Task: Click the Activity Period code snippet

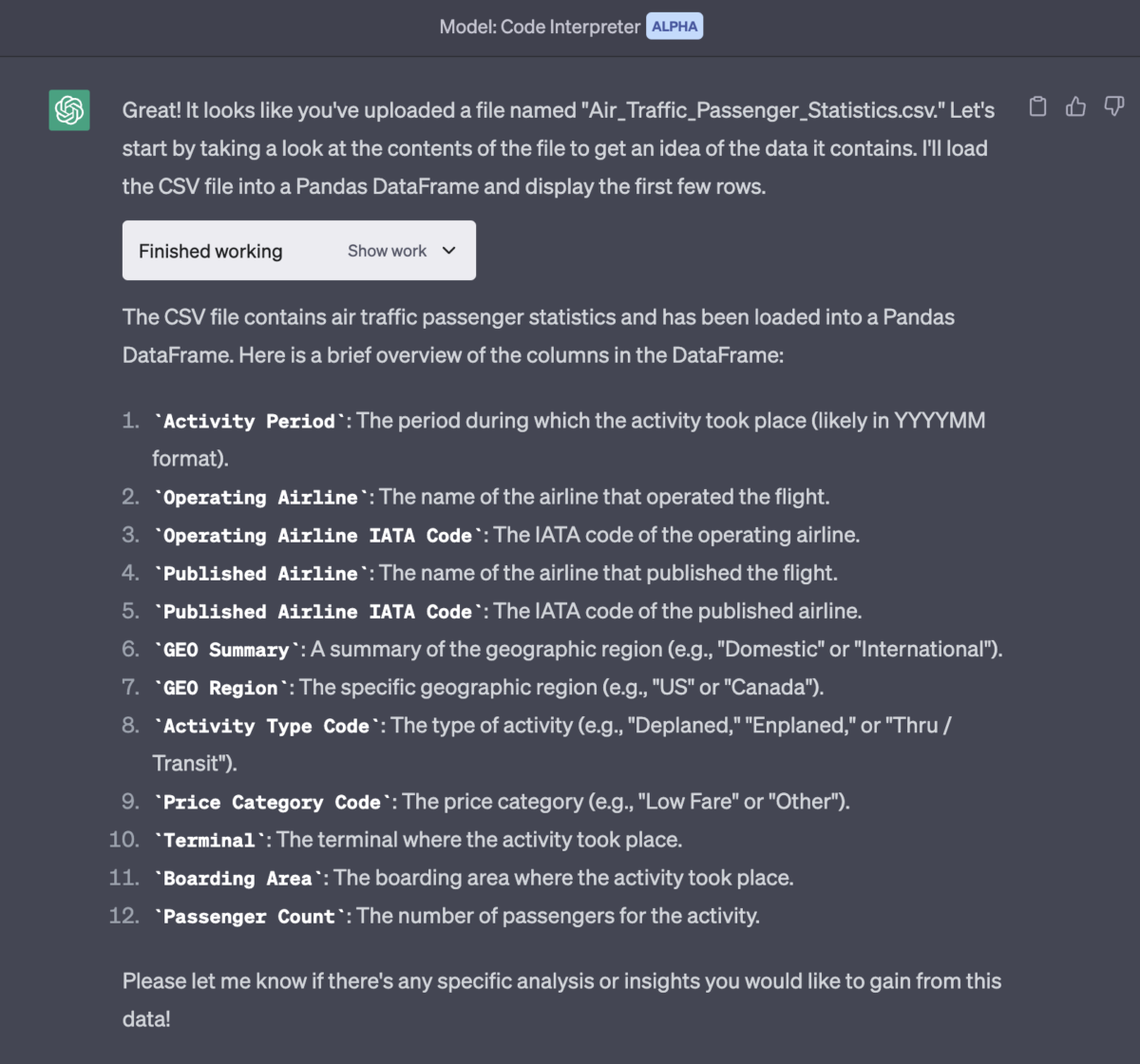Action: tap(247, 421)
